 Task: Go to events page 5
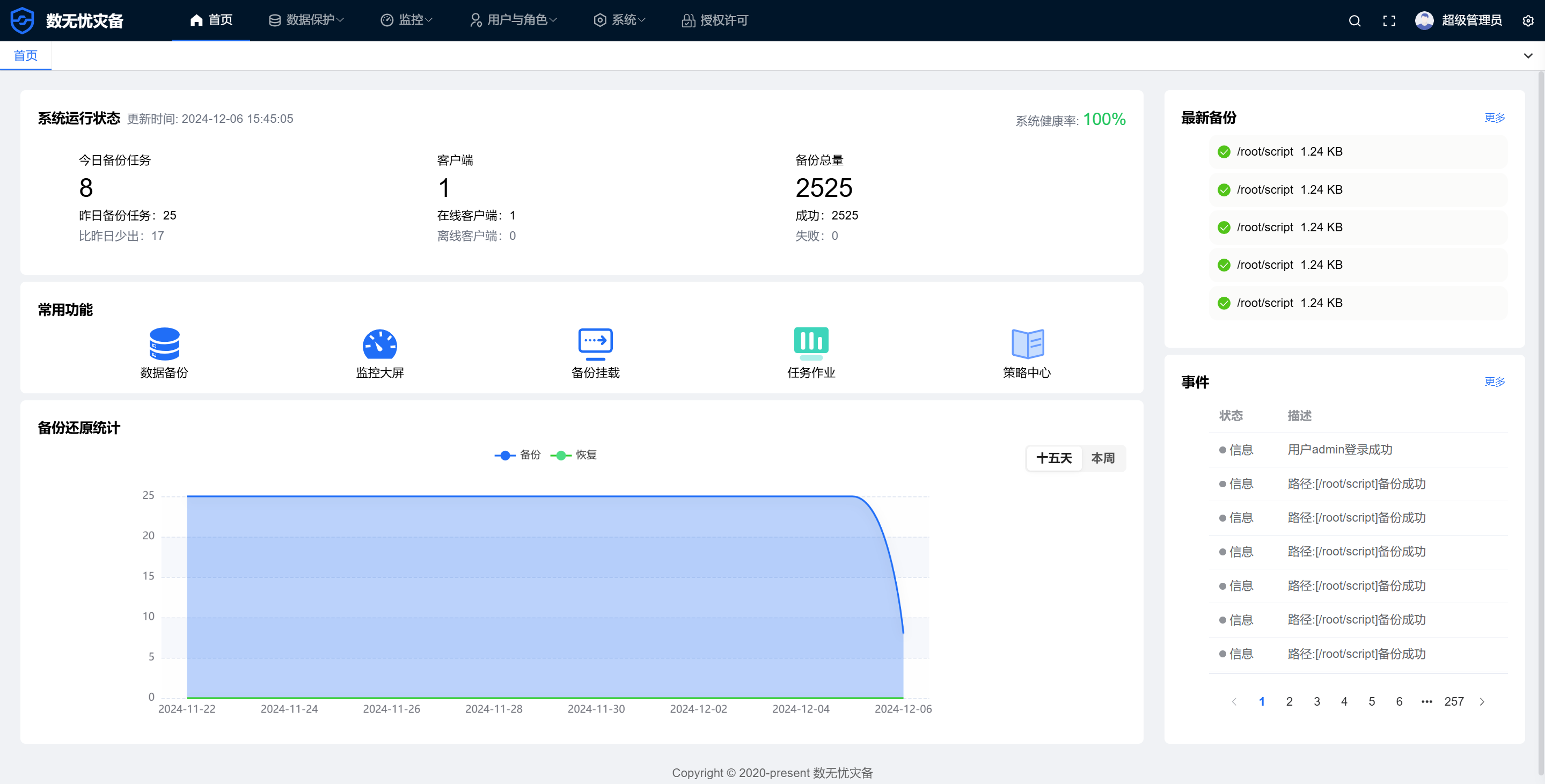tap(1372, 702)
